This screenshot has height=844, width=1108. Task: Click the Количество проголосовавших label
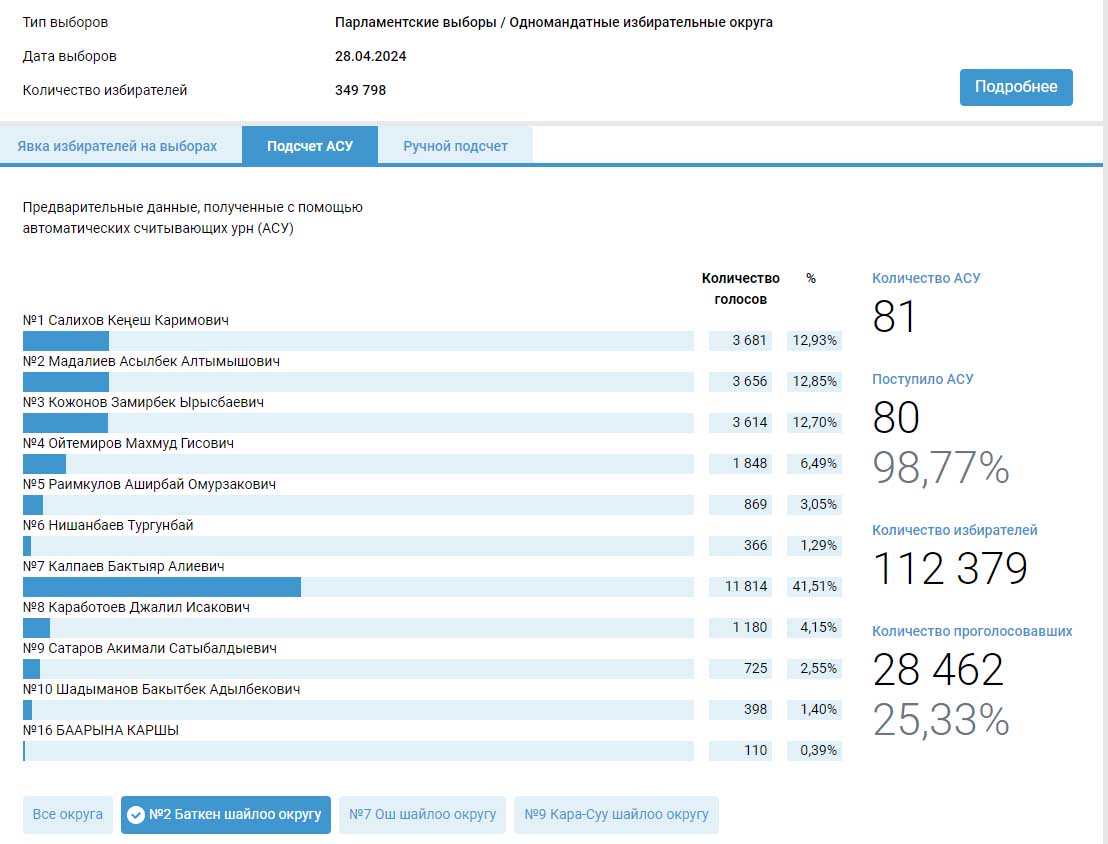(972, 631)
